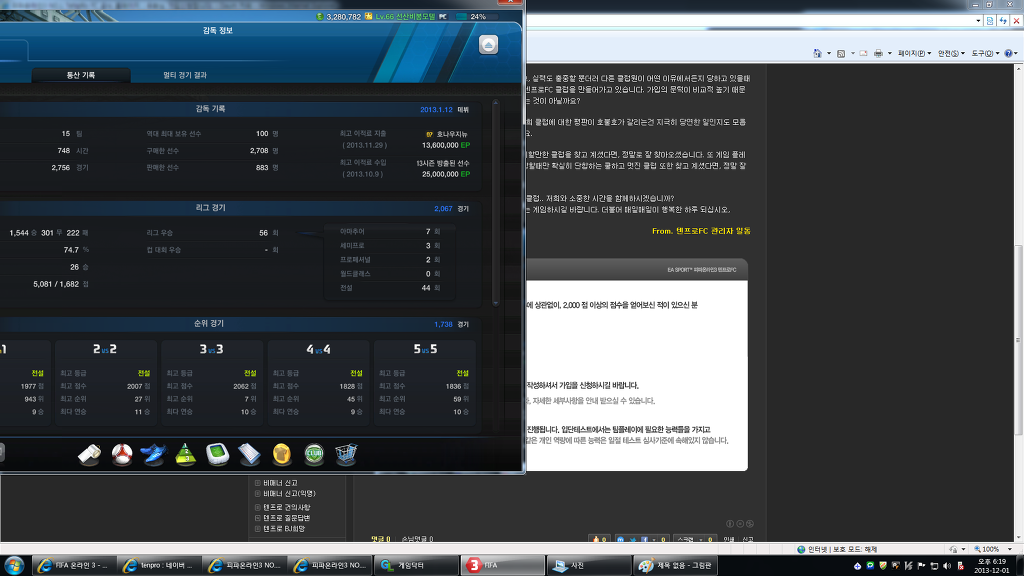Expand the share services dropdown beside the Facebook icon
Viewport: 1024px width, 576px height.
(654, 540)
